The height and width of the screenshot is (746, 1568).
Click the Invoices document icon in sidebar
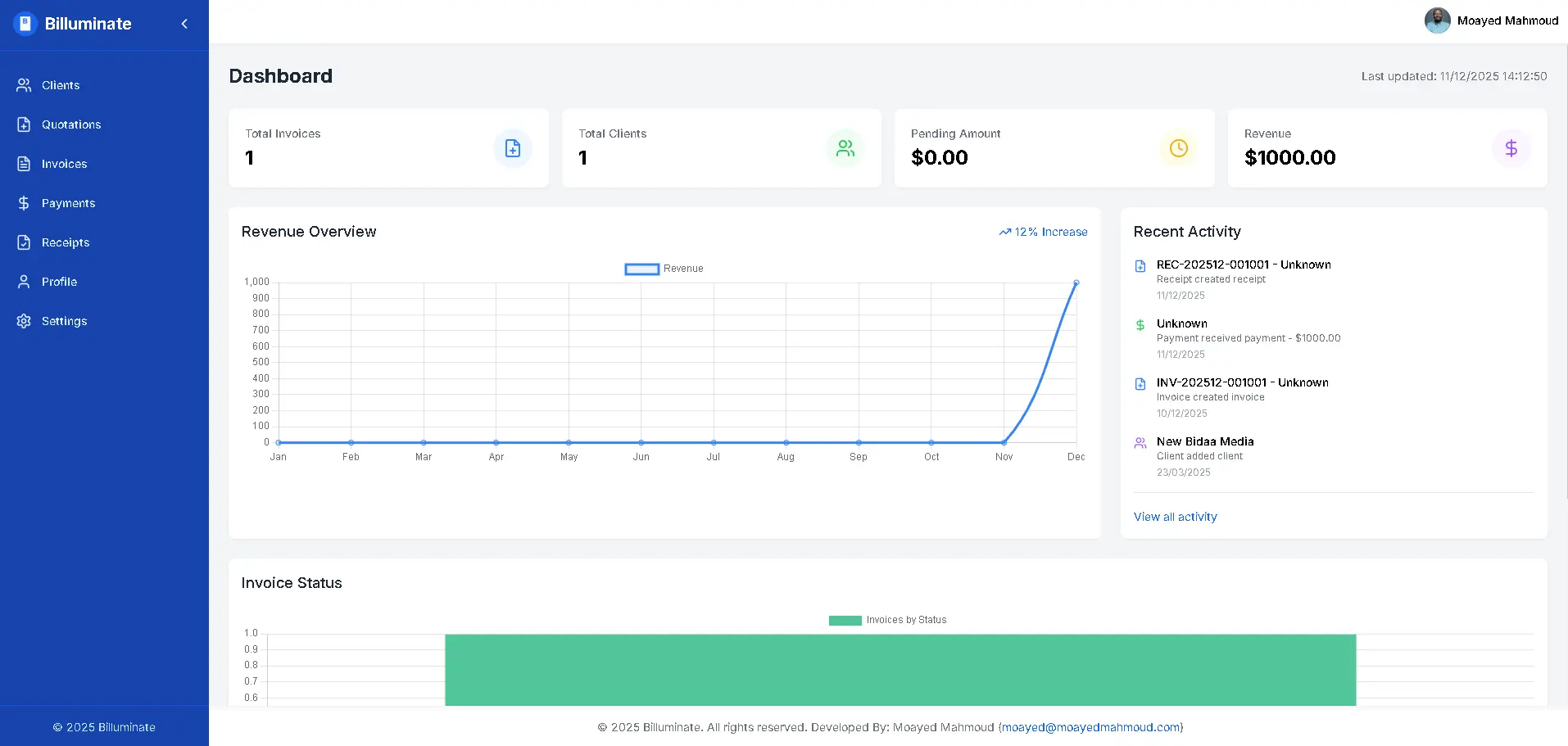[24, 164]
